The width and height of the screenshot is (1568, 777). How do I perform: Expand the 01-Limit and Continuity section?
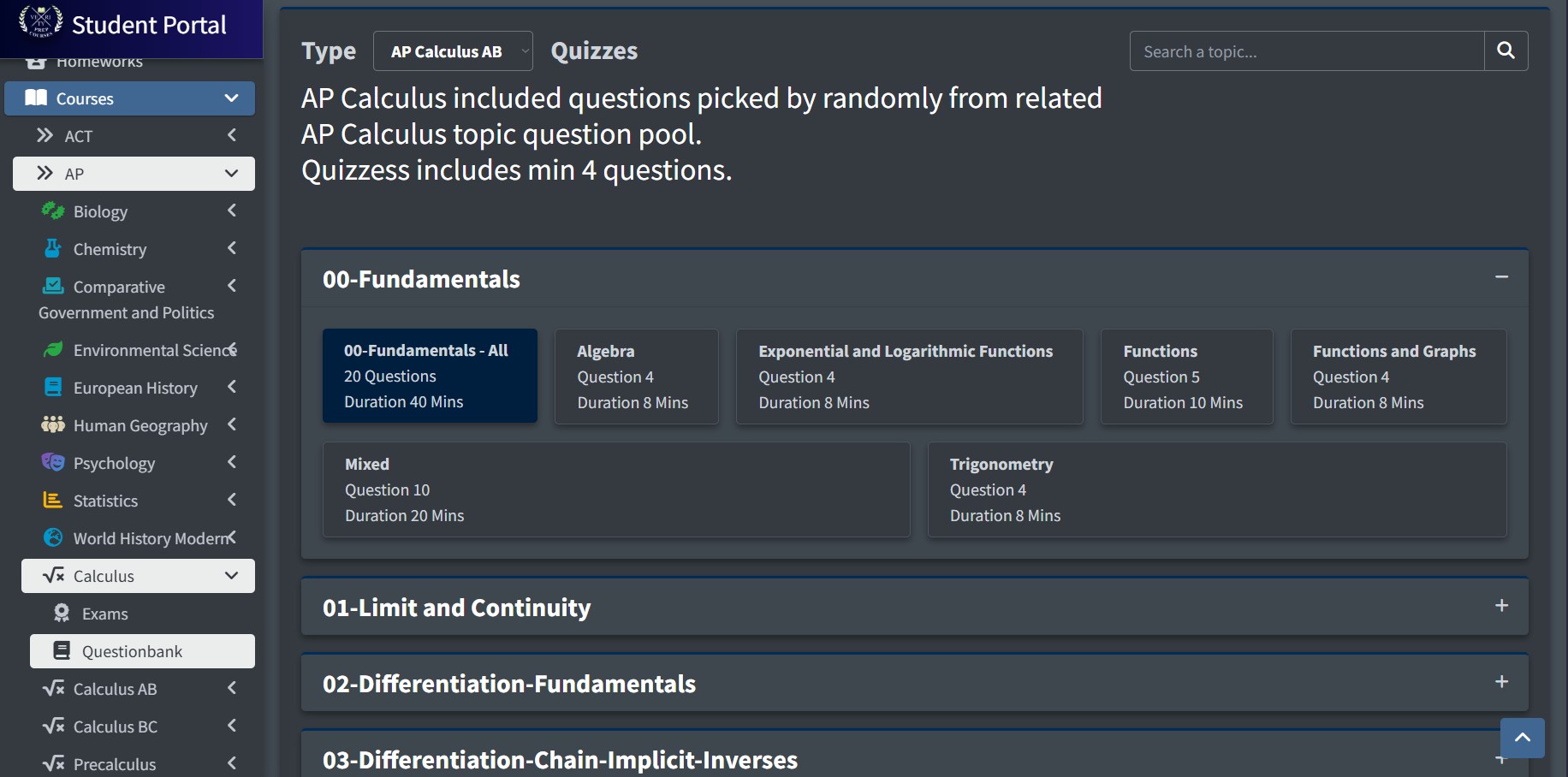[1501, 606]
